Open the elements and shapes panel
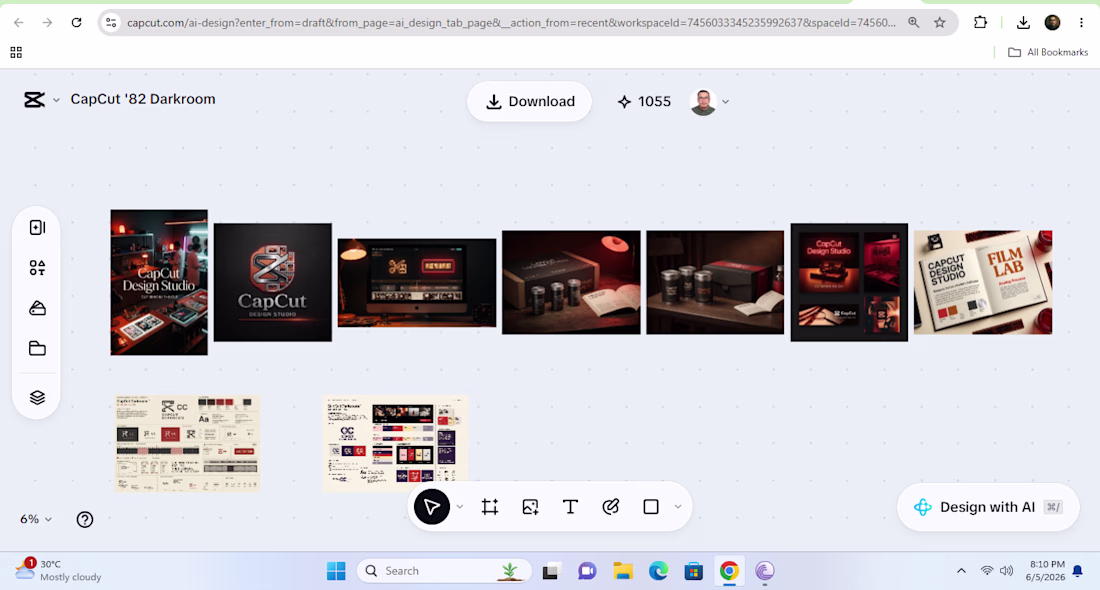The image size is (1100, 590). pyautogui.click(x=37, y=268)
